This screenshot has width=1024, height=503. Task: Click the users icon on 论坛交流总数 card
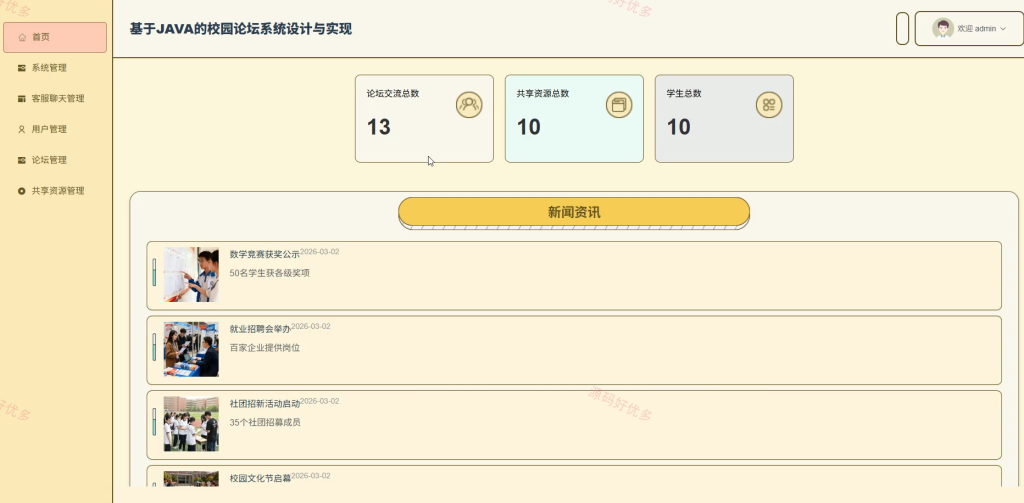(469, 105)
